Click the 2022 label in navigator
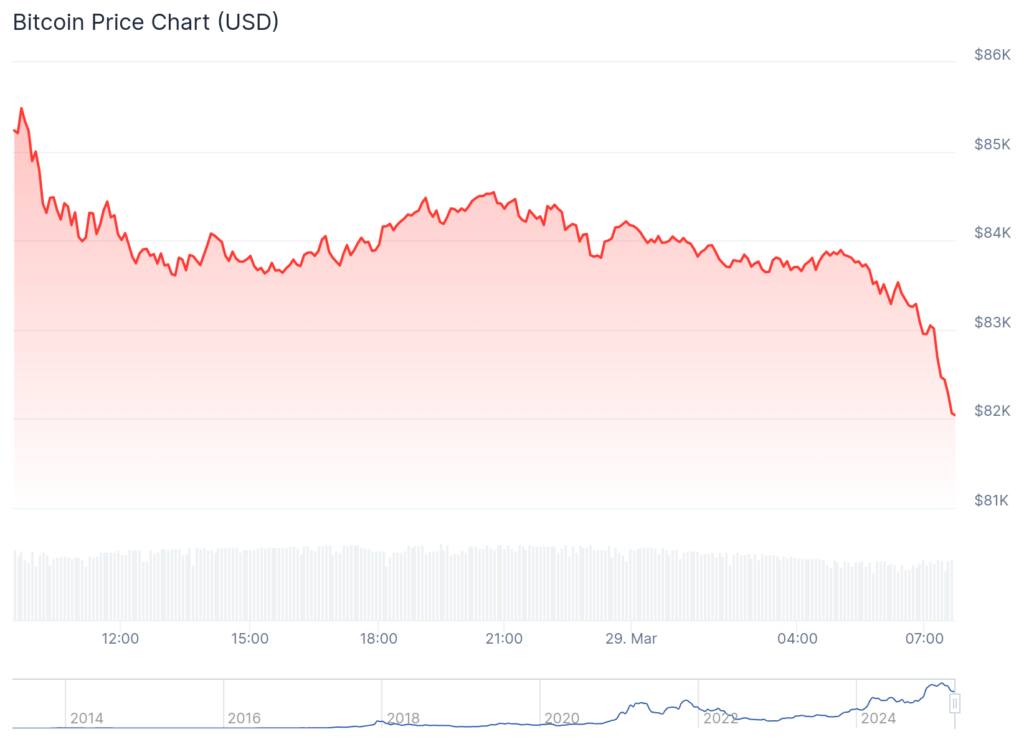Viewport: 1024px width, 747px height. 720,718
